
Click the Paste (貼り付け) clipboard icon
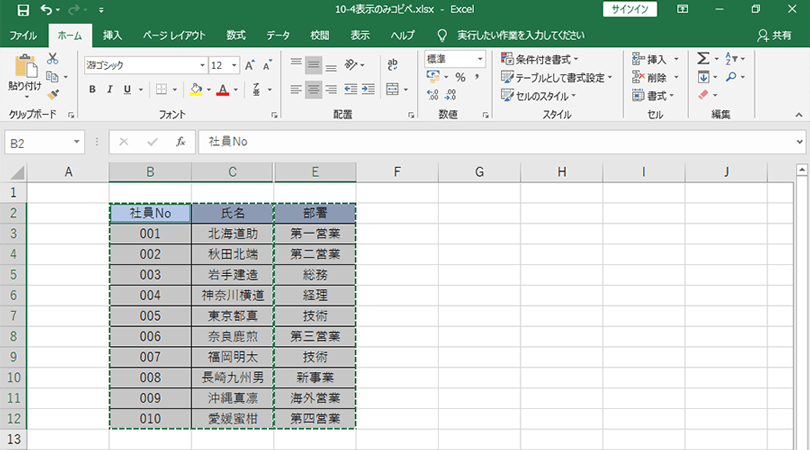(25, 66)
